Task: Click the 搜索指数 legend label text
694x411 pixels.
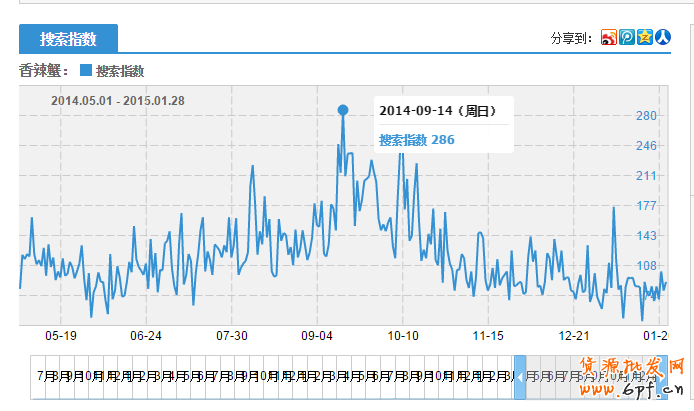Action: point(119,71)
